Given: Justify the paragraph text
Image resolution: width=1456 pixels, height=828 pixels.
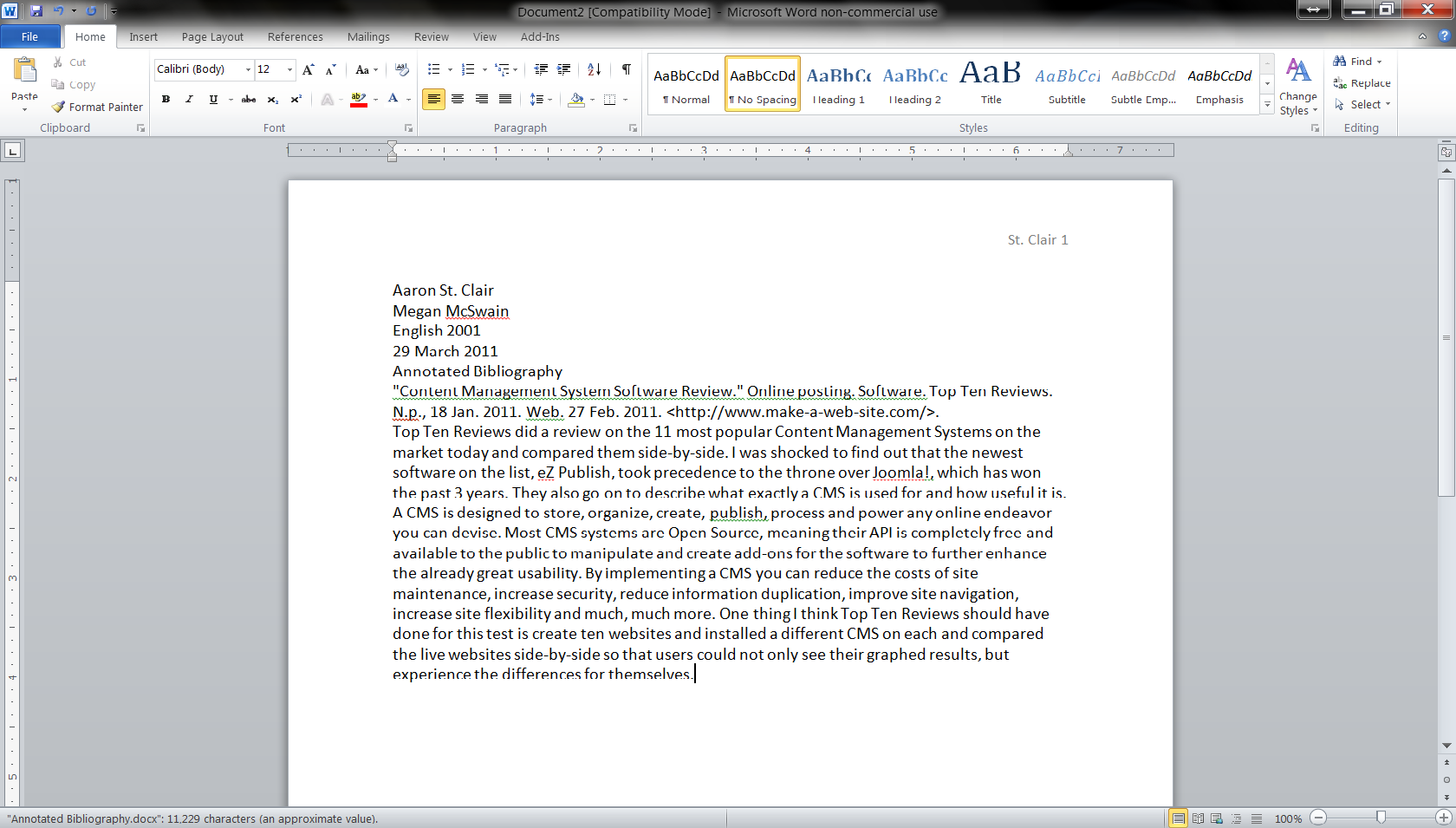Looking at the screenshot, I should point(505,99).
